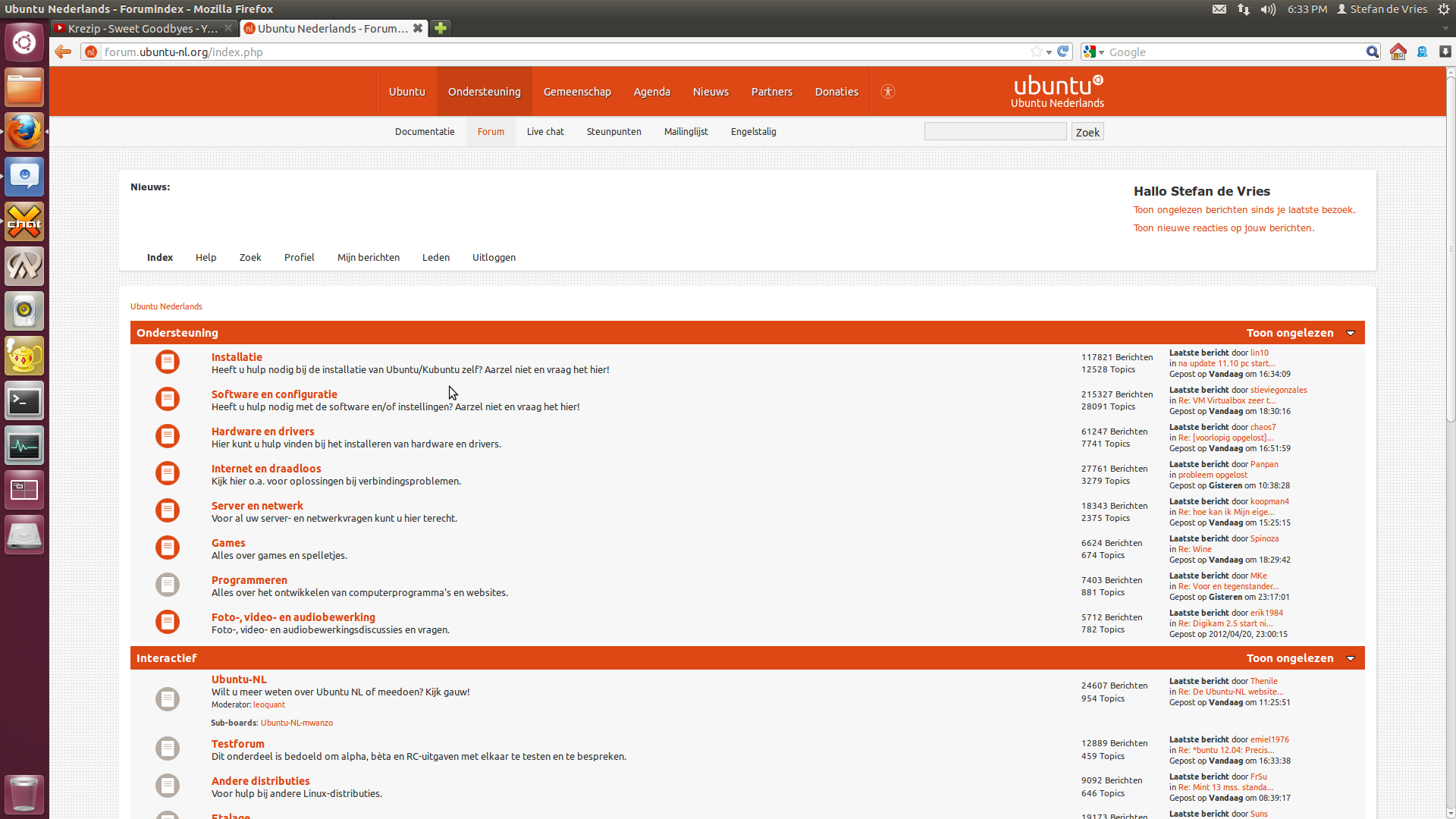Open the downloads arrow in the toolbar
The height and width of the screenshot is (819, 1456).
click(x=1445, y=52)
